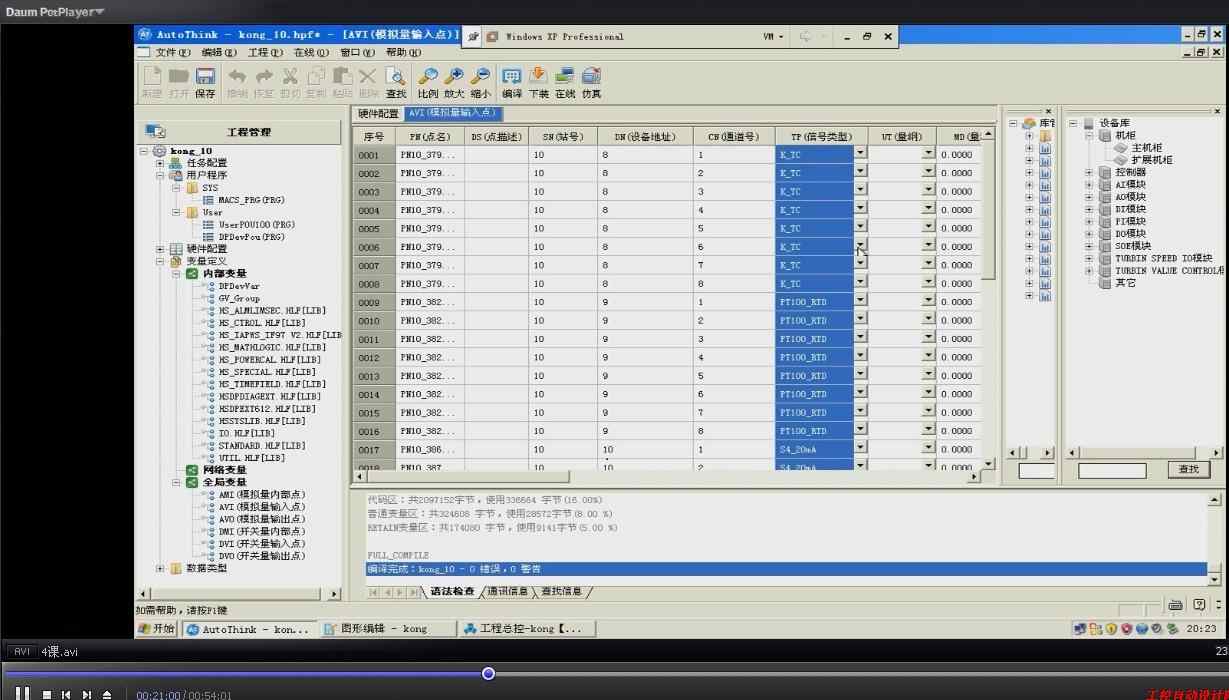The image size is (1229, 700).
Task: Click the paste clipboard toolbar icon
Action: 343,76
